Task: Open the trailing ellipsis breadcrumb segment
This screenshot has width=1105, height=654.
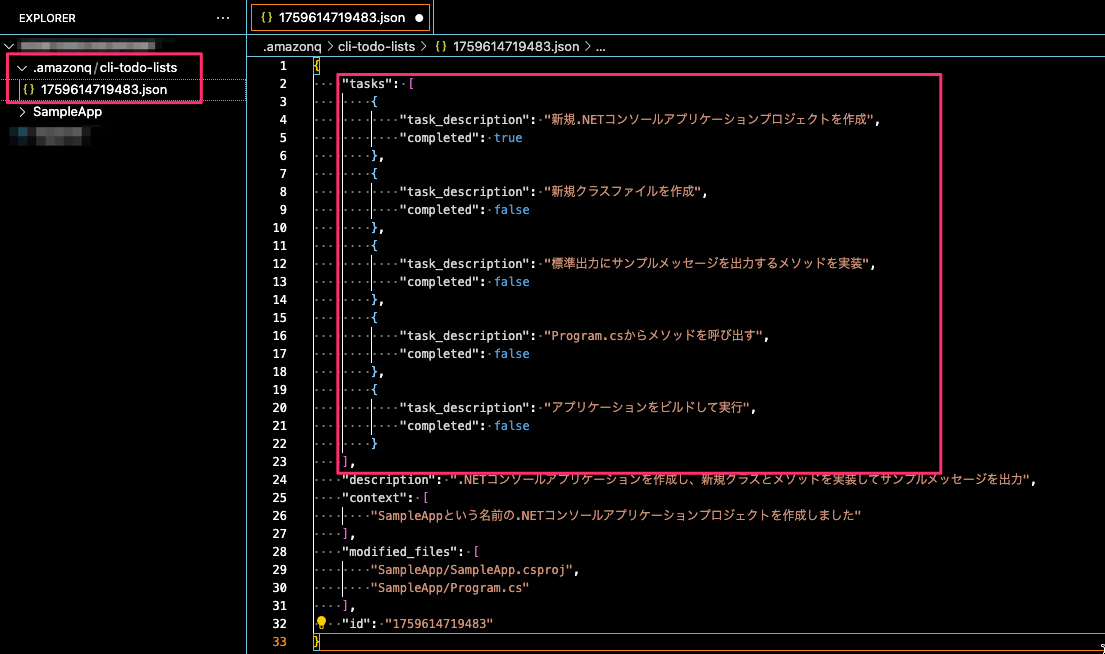Action: [600, 46]
